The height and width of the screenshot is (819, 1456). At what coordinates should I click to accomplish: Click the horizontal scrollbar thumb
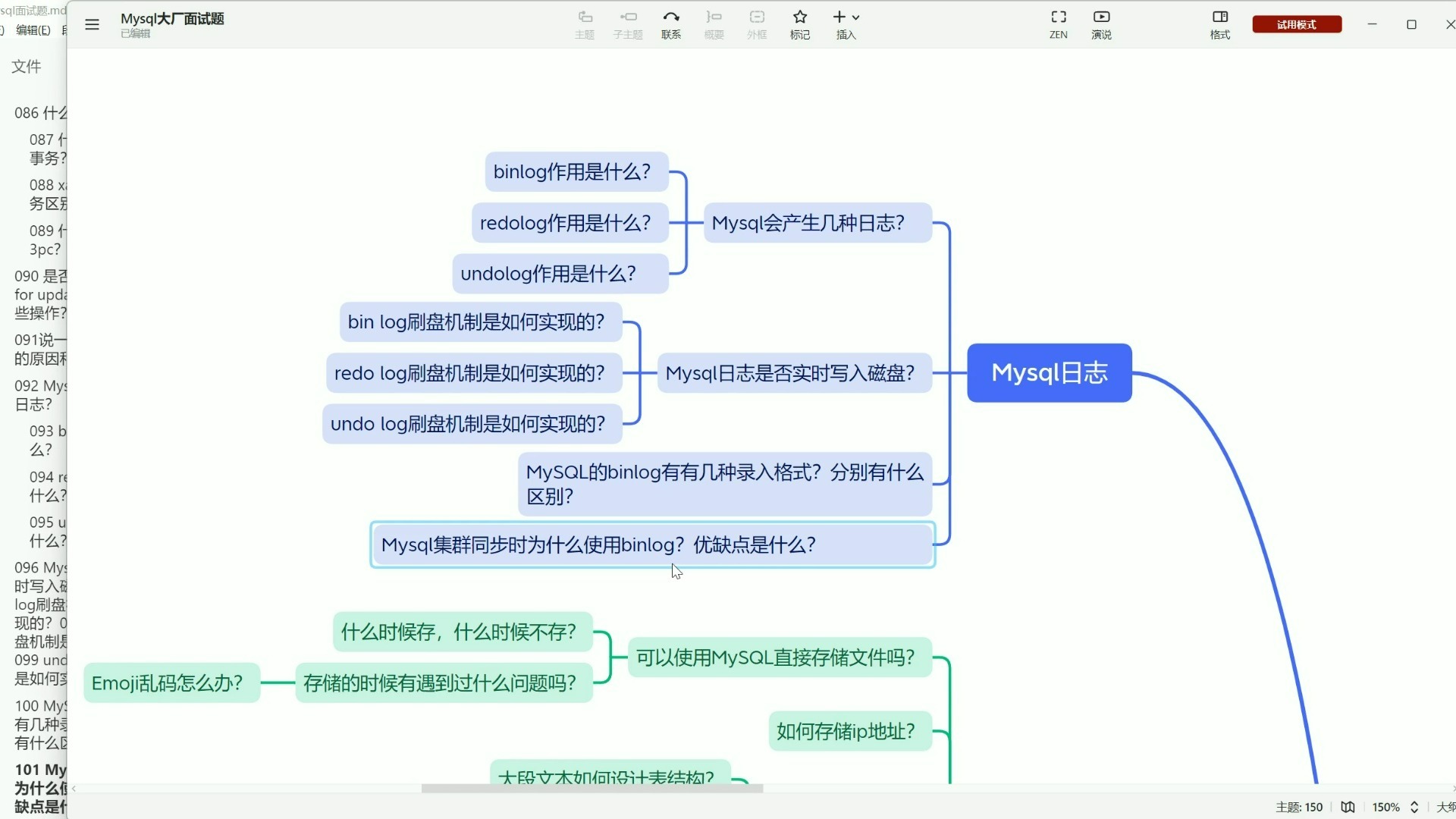click(x=591, y=789)
